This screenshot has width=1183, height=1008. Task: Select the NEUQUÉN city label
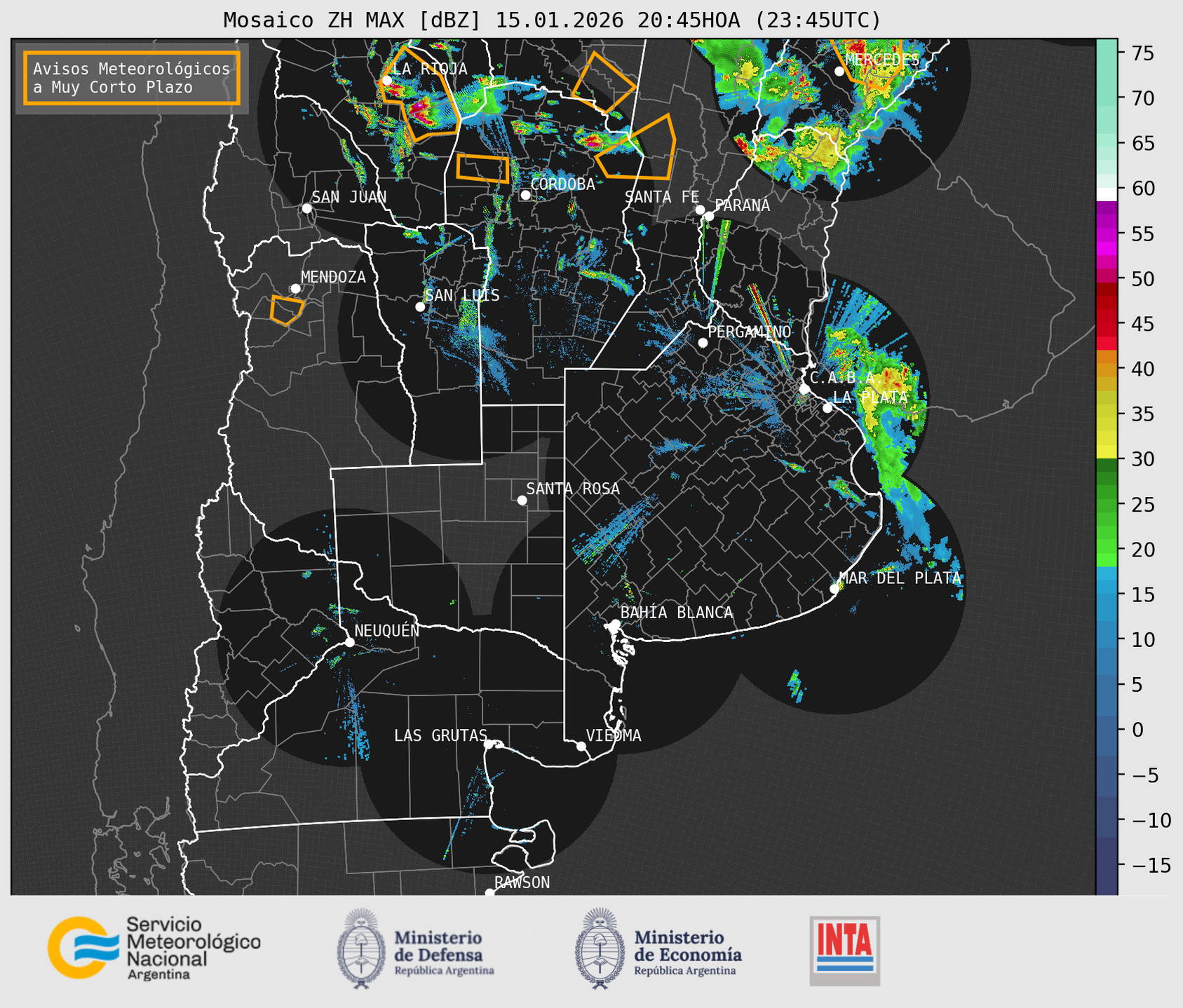(x=386, y=630)
